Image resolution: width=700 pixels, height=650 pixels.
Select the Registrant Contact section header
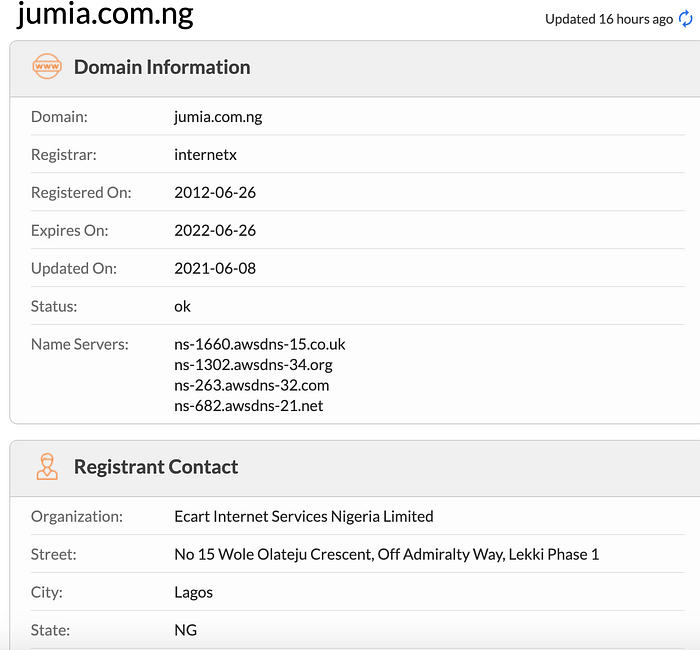tap(156, 467)
